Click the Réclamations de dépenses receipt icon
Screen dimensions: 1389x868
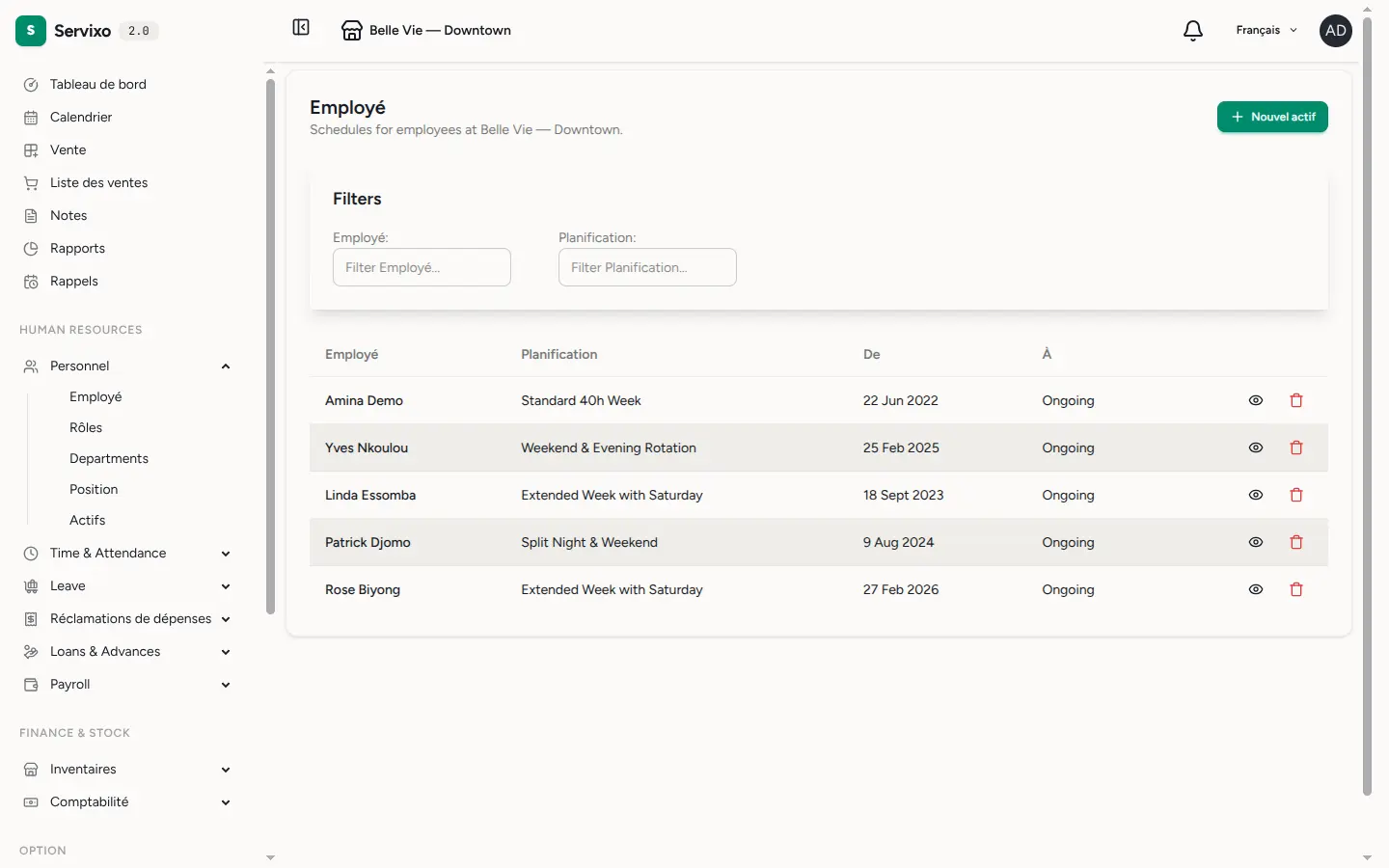click(x=31, y=619)
